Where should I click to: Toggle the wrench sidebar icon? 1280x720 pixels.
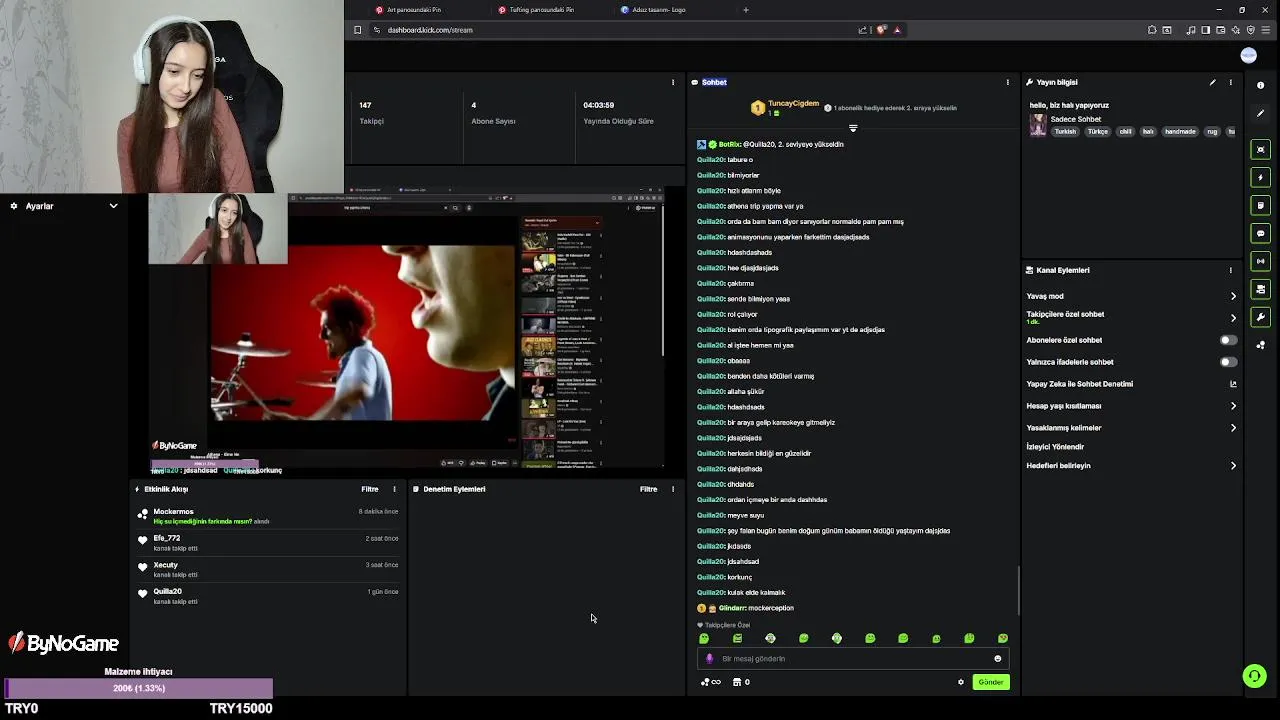click(1261, 317)
